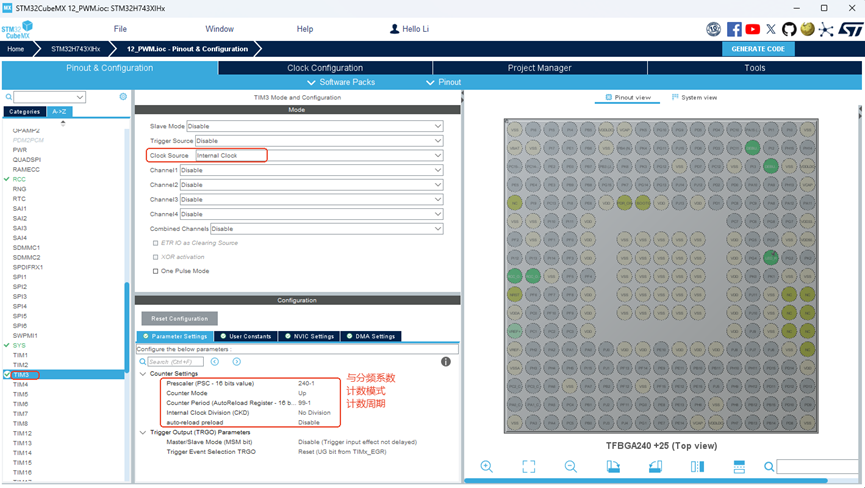Open the Help menu
The height and width of the screenshot is (488, 865).
pos(305,29)
